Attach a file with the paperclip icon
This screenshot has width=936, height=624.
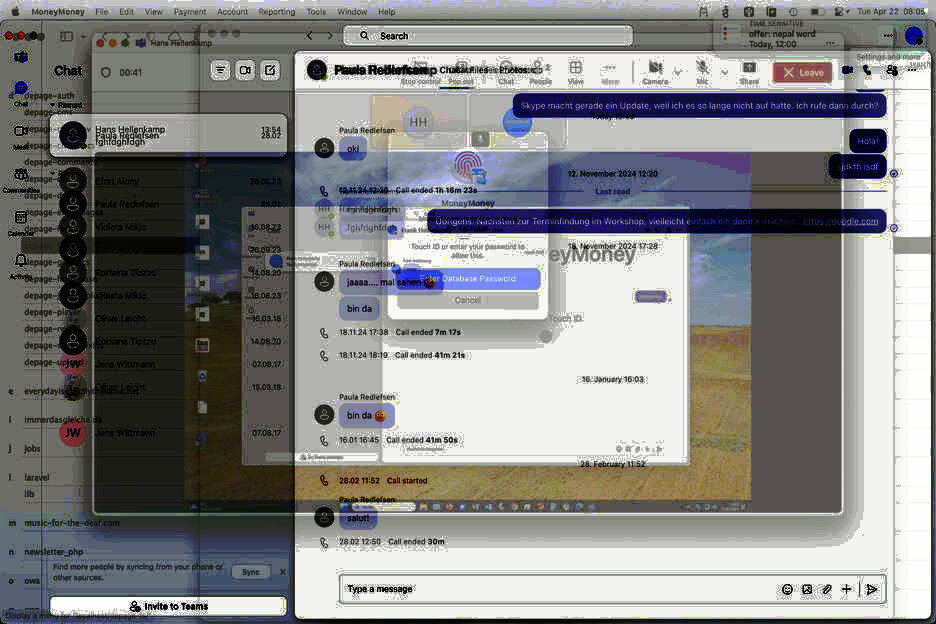827,589
